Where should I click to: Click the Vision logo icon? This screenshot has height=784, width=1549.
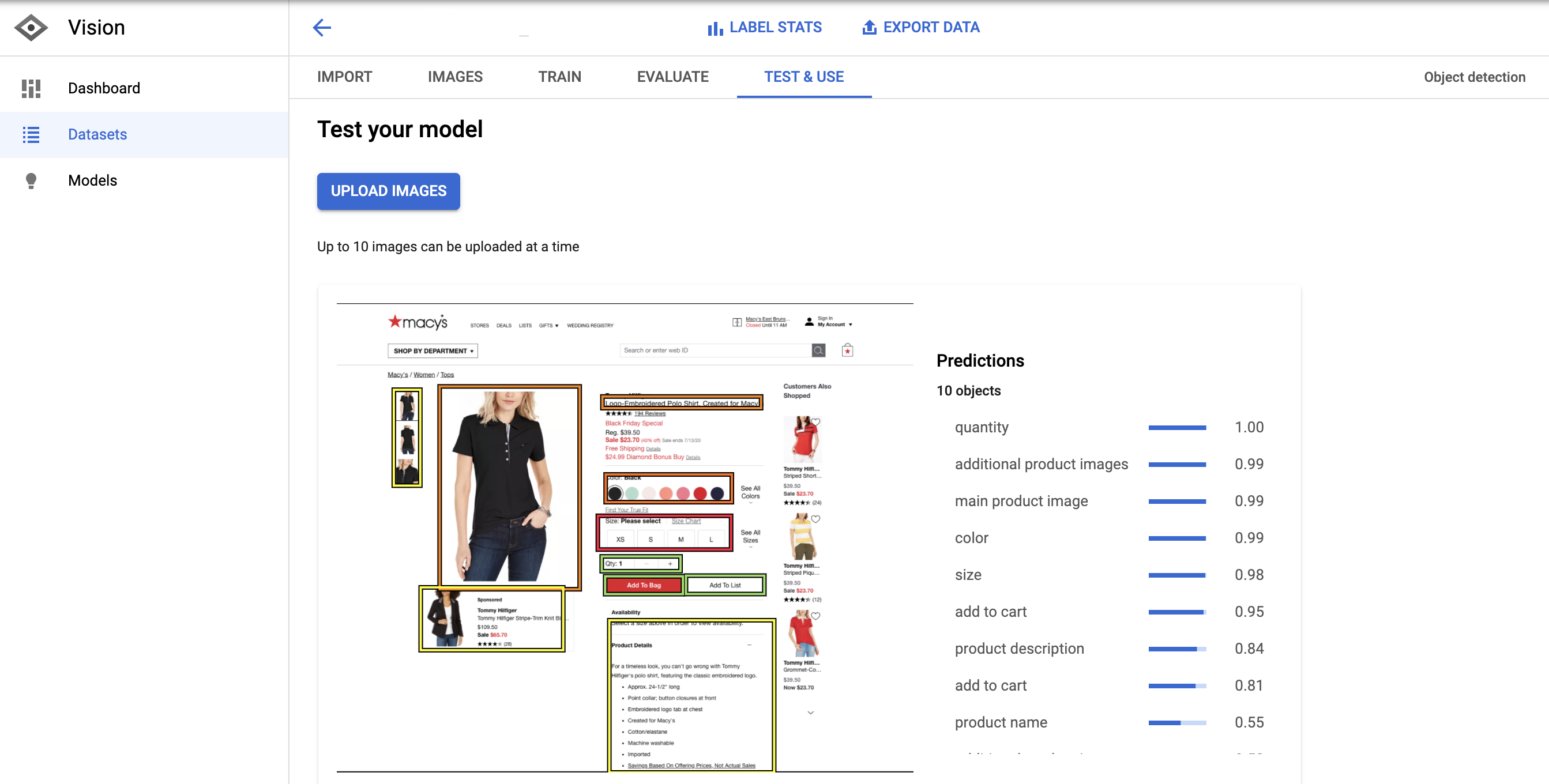tap(31, 28)
